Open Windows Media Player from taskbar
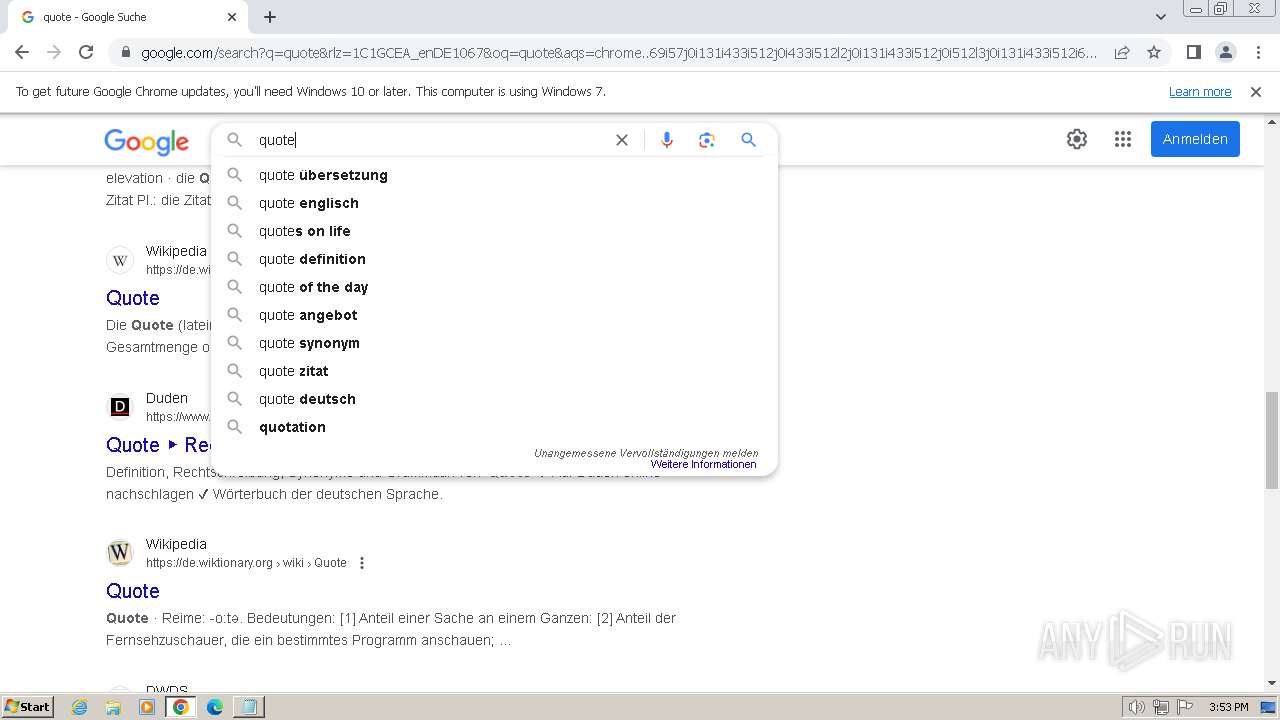This screenshot has height=720, width=1280. (x=147, y=707)
